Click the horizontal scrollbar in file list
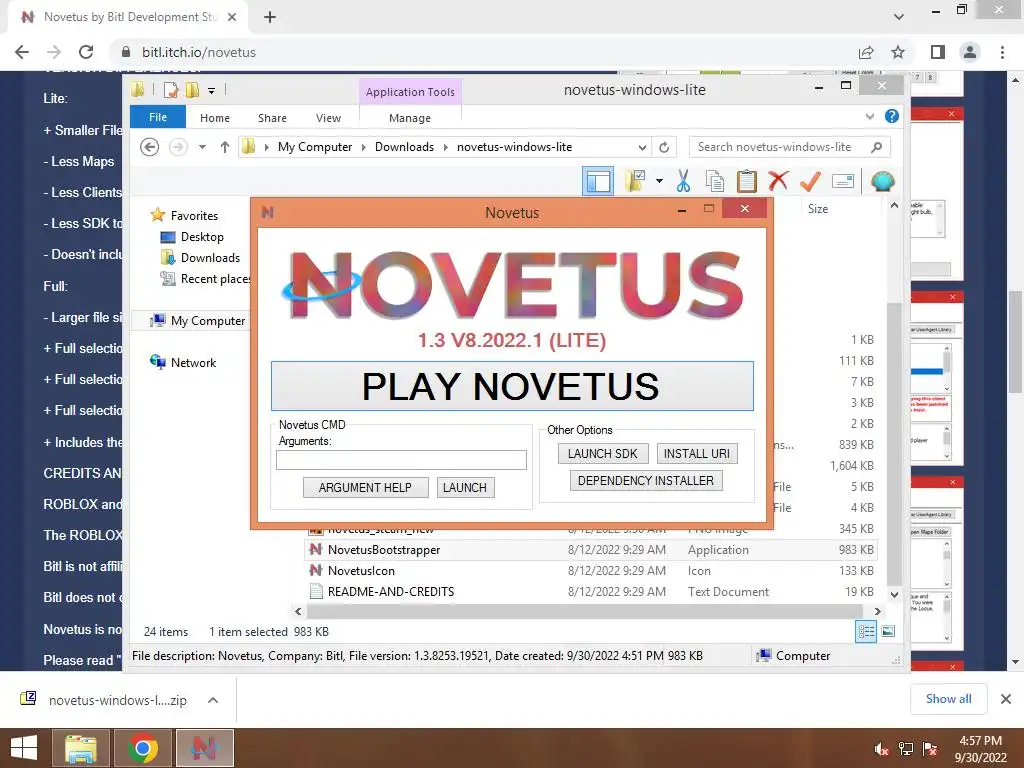1024x768 pixels. 584,611
